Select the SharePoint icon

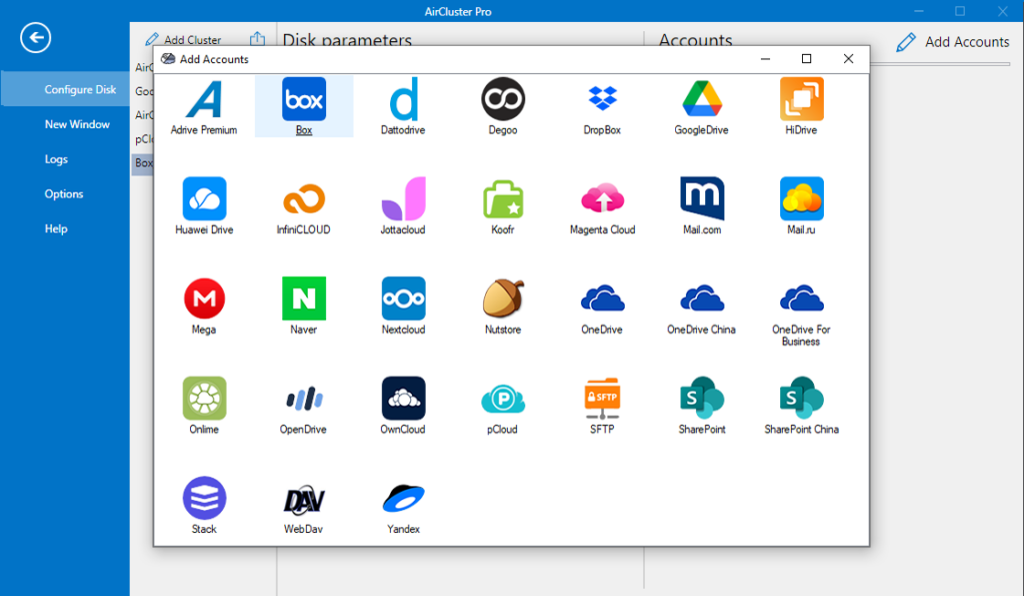point(702,398)
